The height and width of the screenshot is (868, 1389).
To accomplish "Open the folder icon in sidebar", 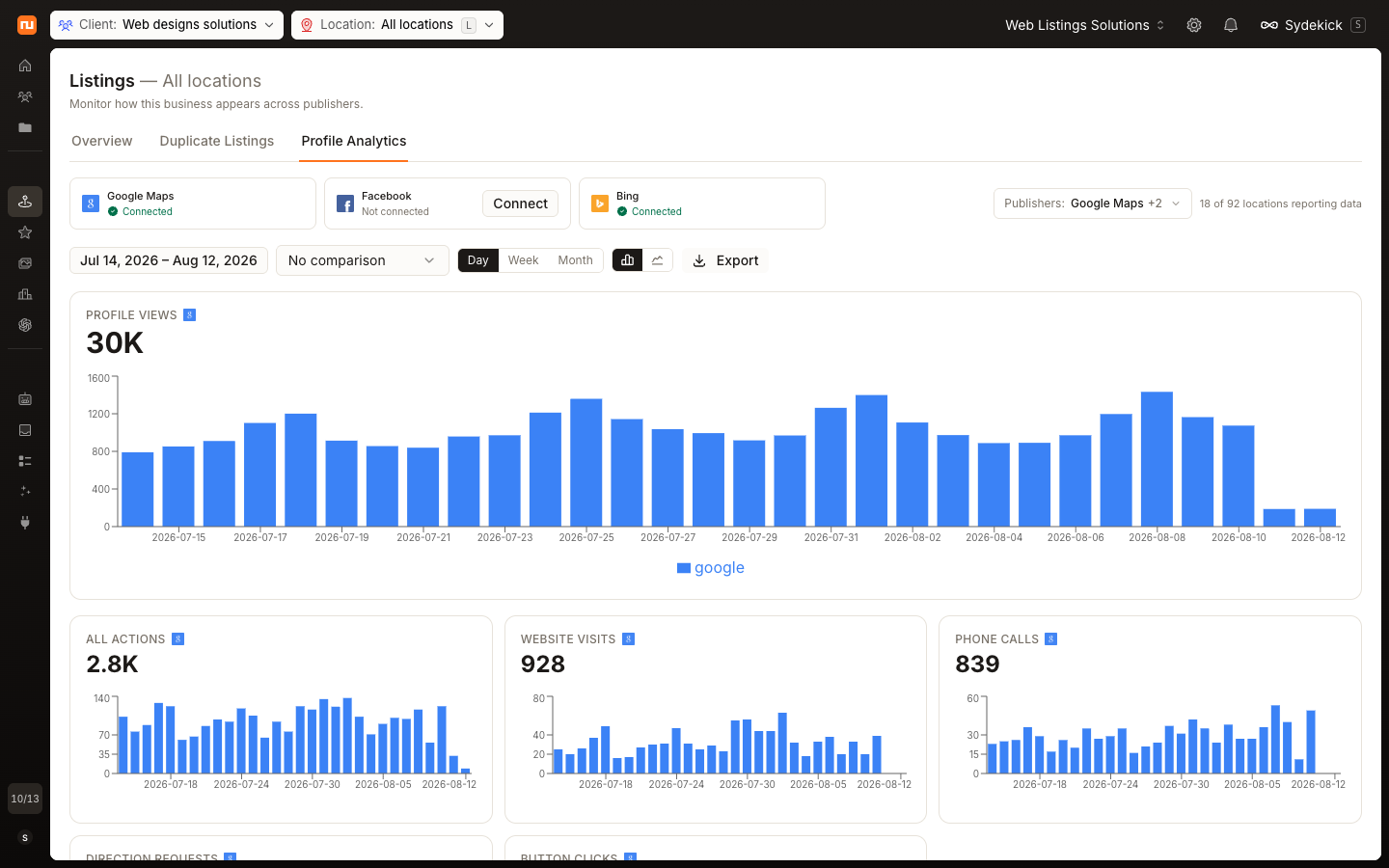I will pyautogui.click(x=25, y=127).
